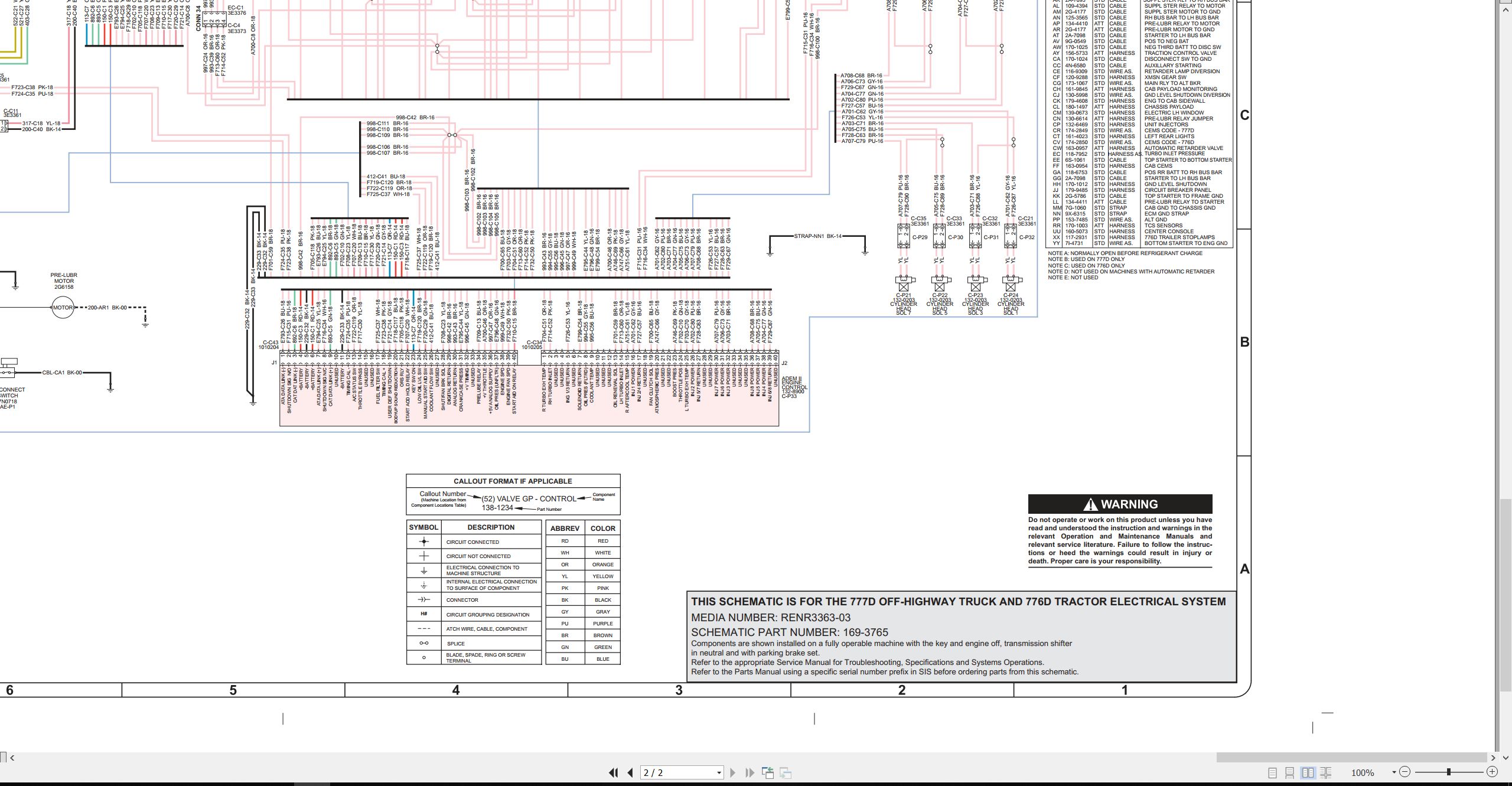1512x786 pixels.
Task: Click the grid column marker 4
Action: tap(456, 690)
